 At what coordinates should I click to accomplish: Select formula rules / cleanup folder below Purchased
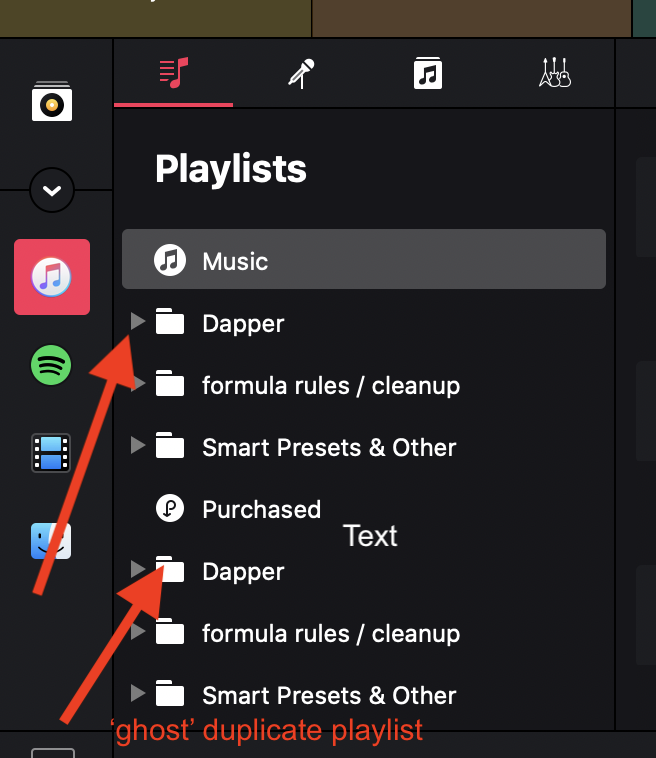pyautogui.click(x=331, y=634)
